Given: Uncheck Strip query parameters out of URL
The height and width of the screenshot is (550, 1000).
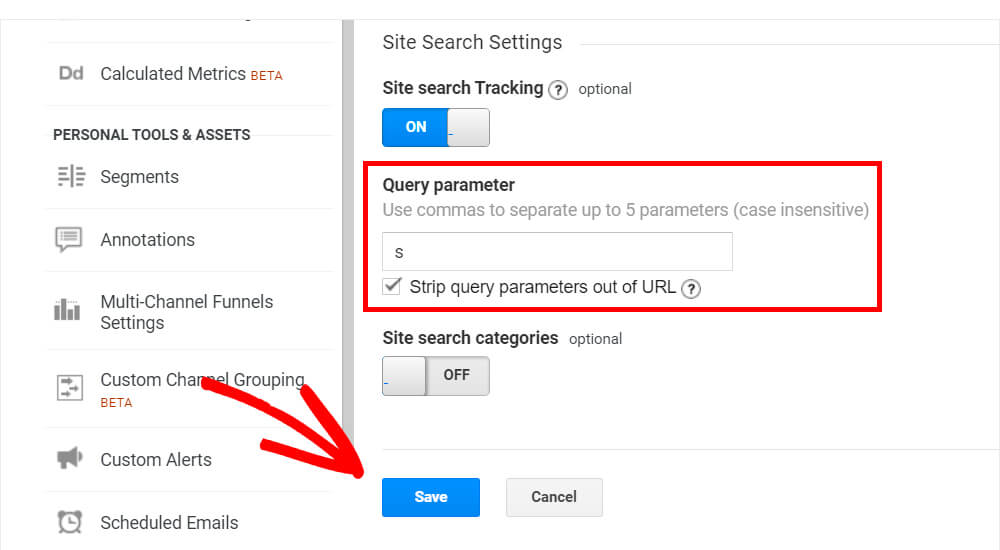Looking at the screenshot, I should click(x=392, y=286).
